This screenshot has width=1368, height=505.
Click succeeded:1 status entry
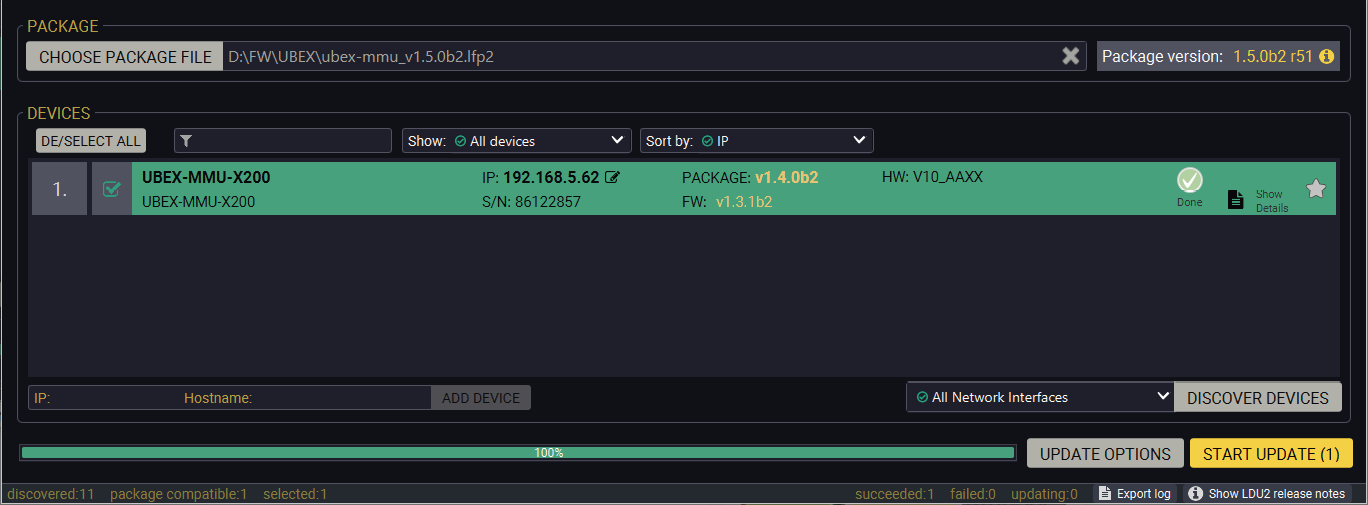[895, 494]
